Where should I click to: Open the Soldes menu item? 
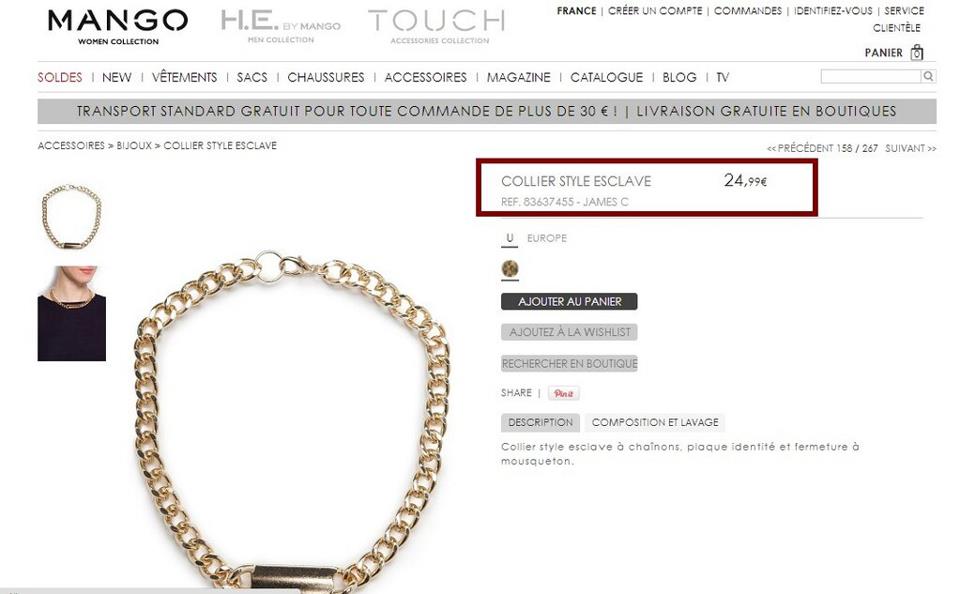(x=59, y=77)
